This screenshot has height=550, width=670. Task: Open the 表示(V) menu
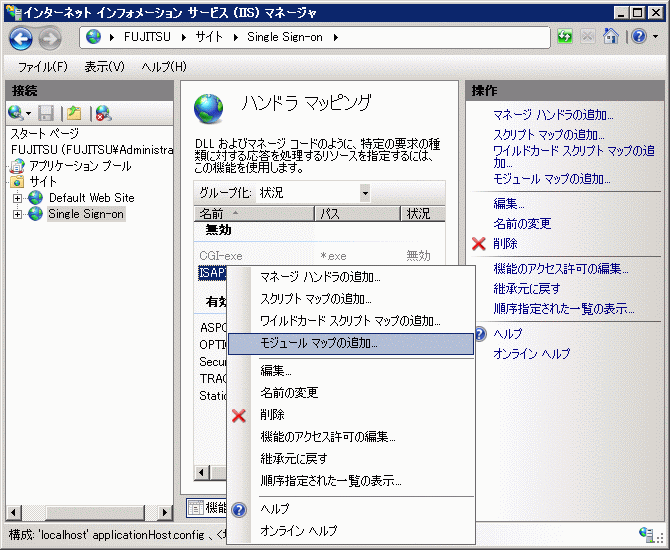(x=104, y=67)
